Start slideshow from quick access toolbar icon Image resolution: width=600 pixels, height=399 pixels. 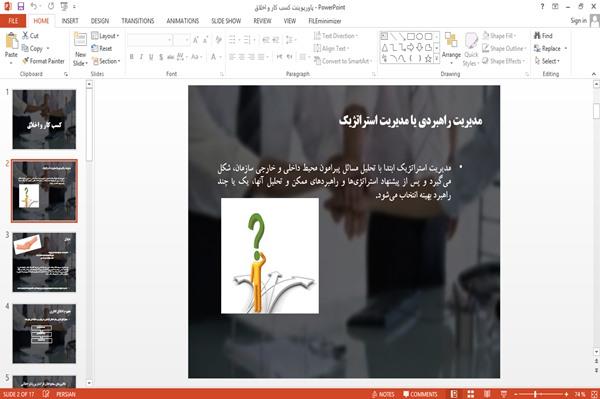pos(64,7)
